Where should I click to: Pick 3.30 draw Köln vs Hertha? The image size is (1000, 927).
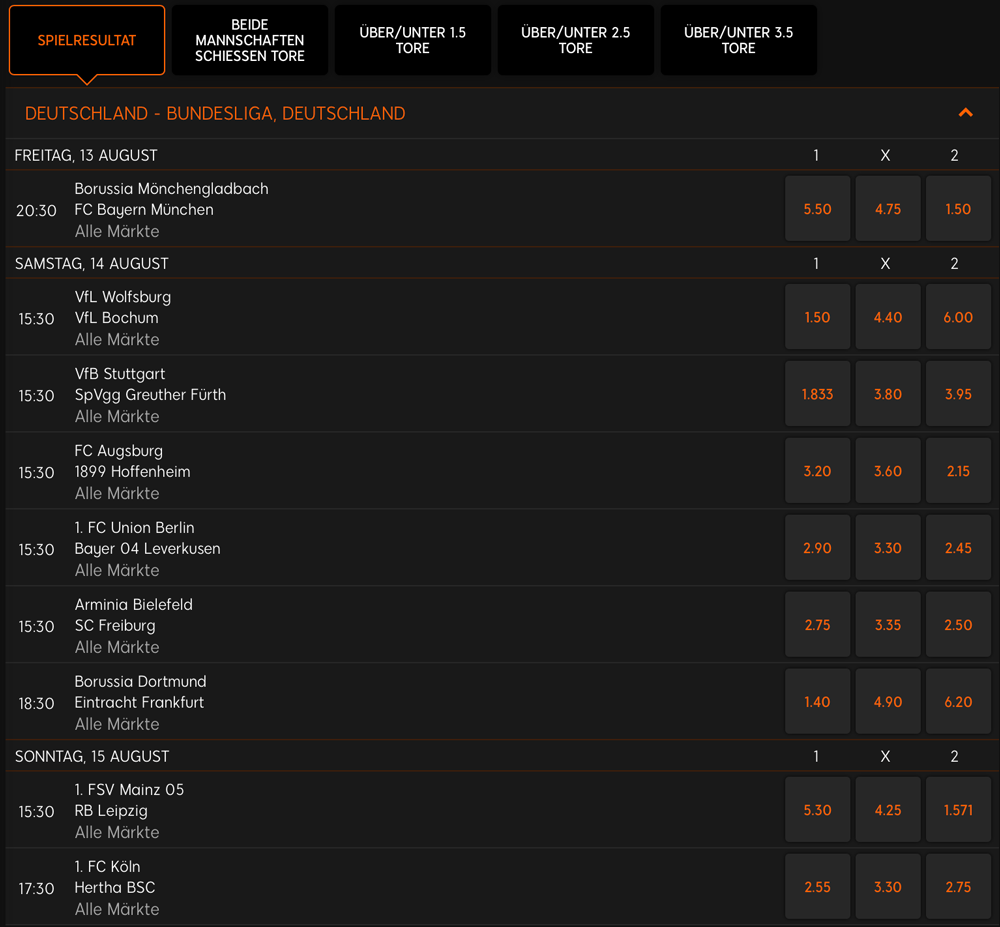(x=888, y=887)
